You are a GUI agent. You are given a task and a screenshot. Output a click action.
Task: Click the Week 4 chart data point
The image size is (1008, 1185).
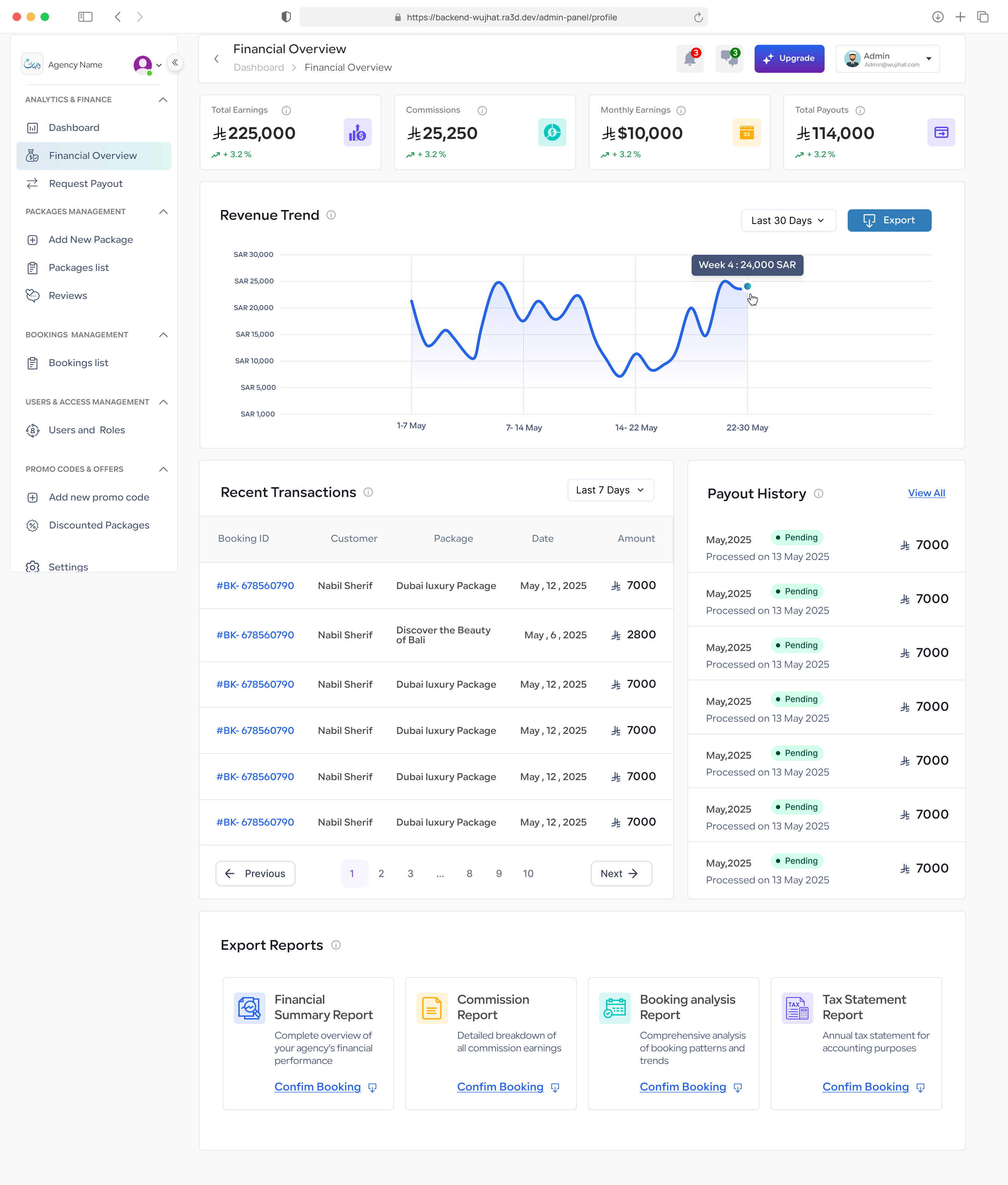point(748,286)
